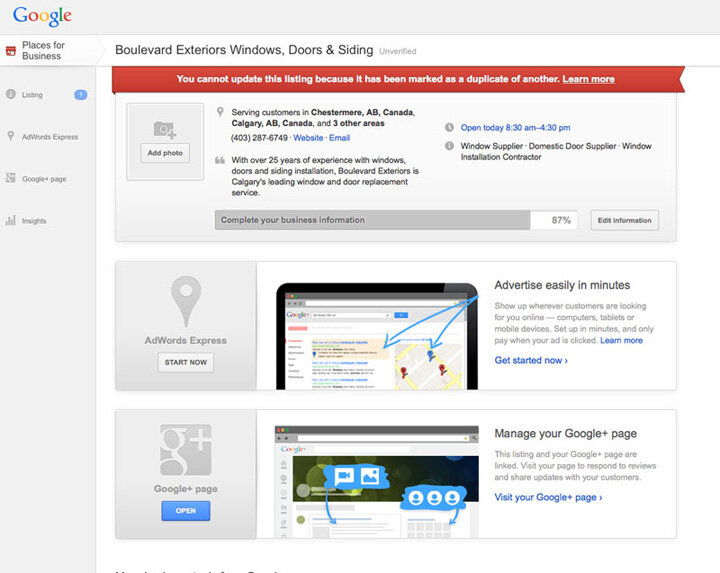
Task: Click the blue OPEN button for Google+ page
Action: [186, 511]
